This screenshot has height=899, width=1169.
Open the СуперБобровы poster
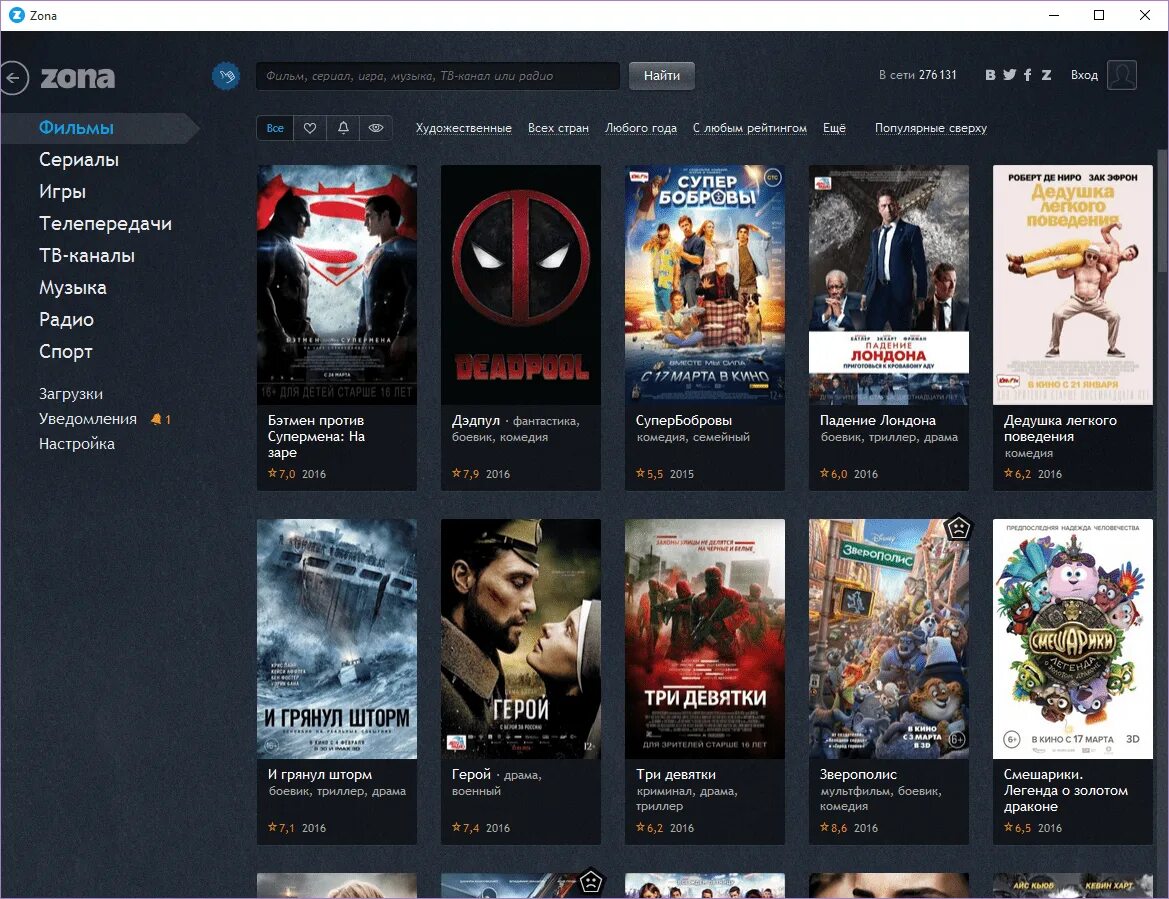[x=705, y=285]
